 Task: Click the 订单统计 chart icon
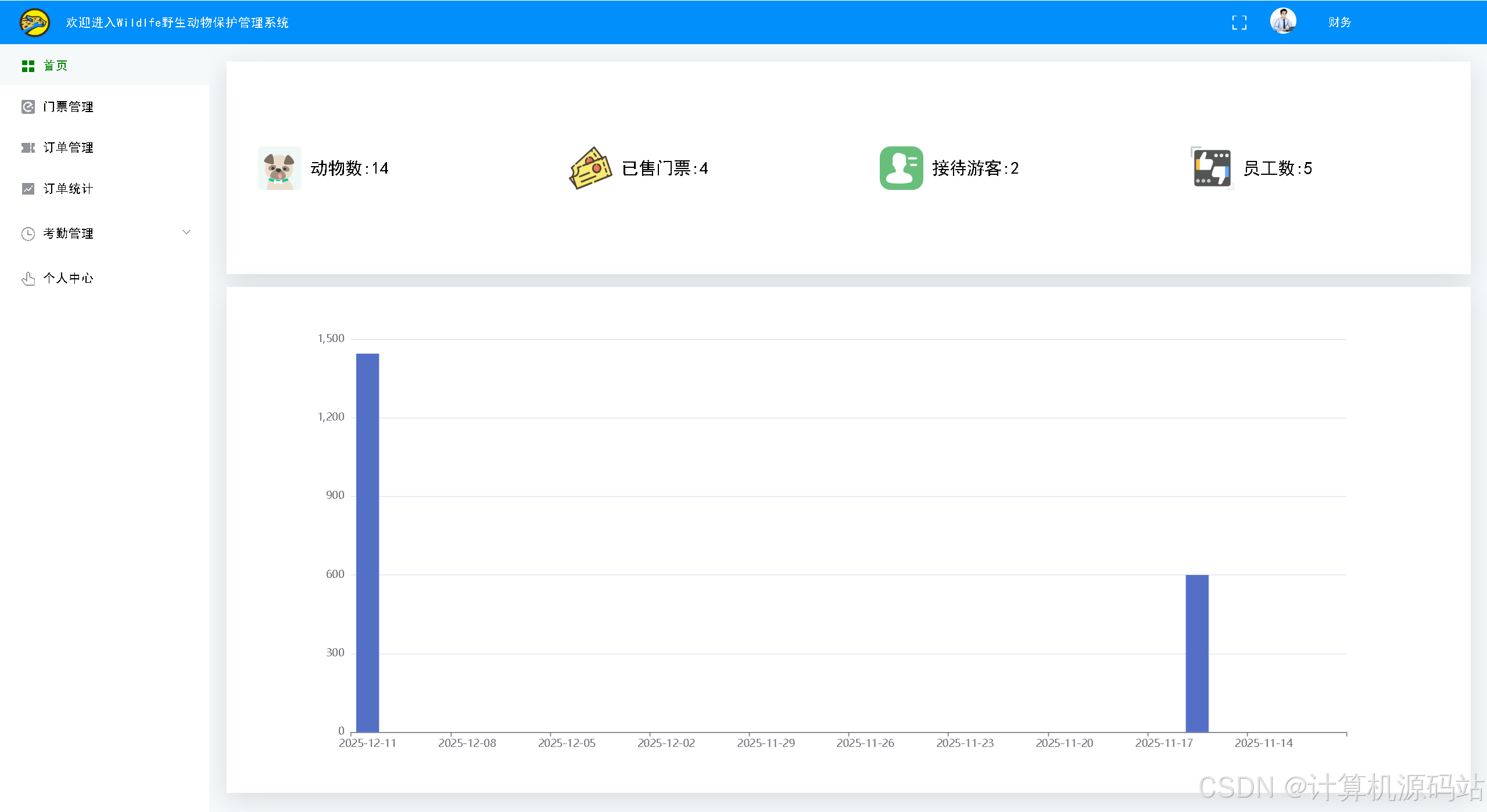(x=28, y=189)
